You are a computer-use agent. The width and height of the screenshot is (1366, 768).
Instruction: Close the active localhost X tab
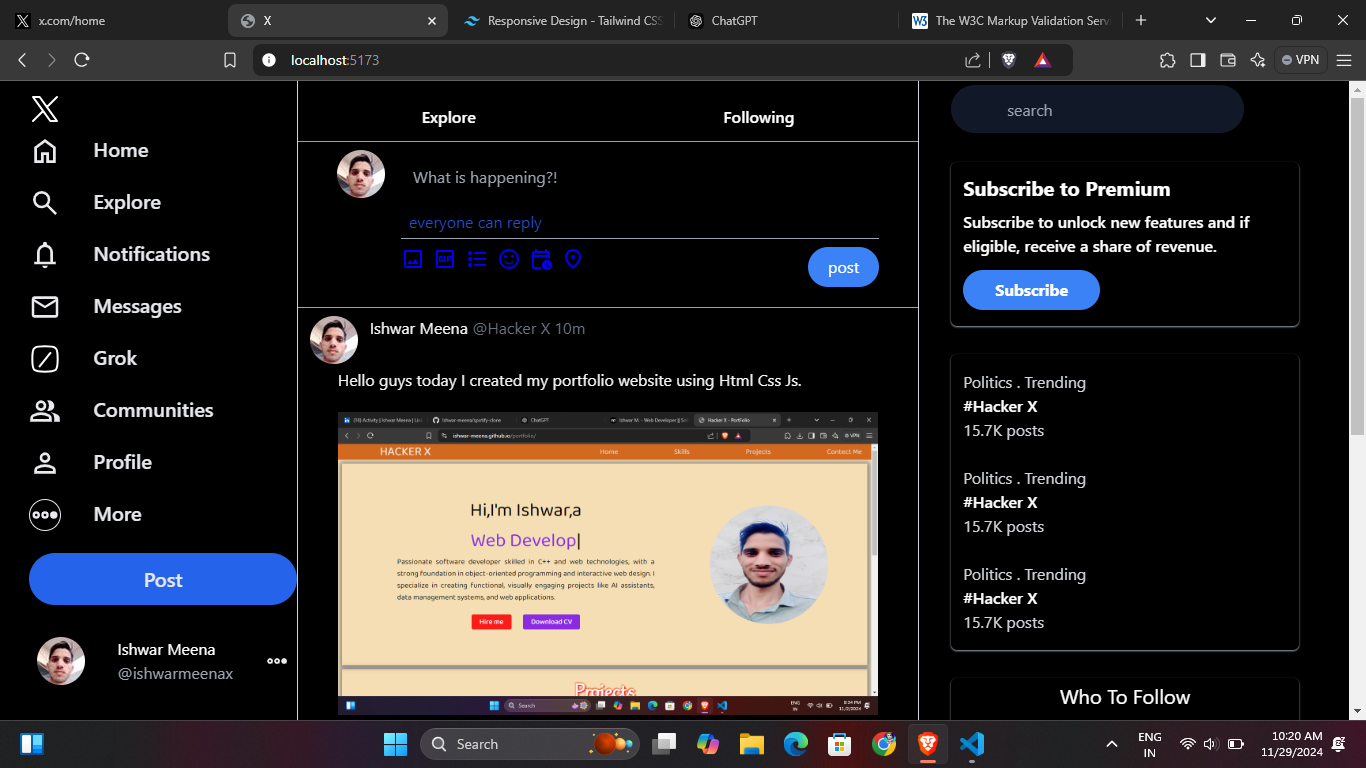432,20
